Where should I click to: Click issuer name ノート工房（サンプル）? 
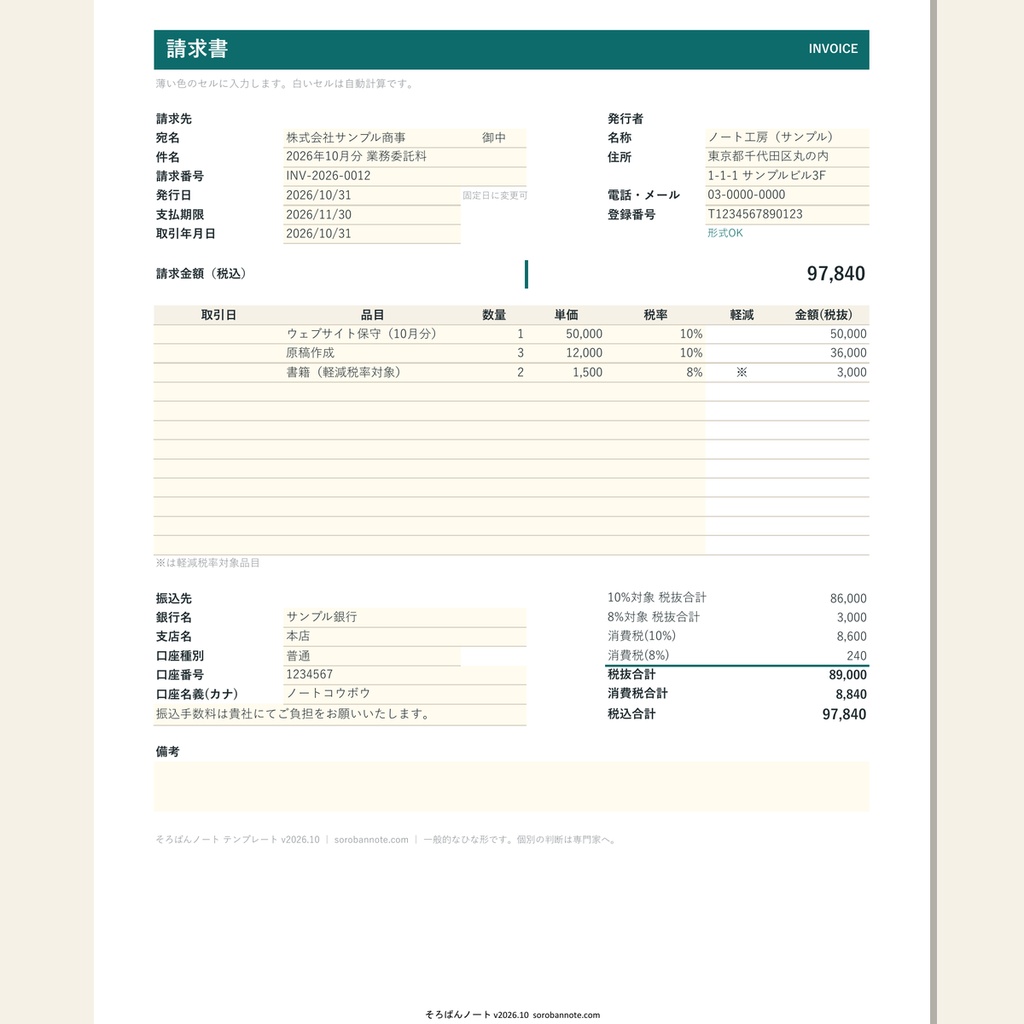click(x=787, y=138)
